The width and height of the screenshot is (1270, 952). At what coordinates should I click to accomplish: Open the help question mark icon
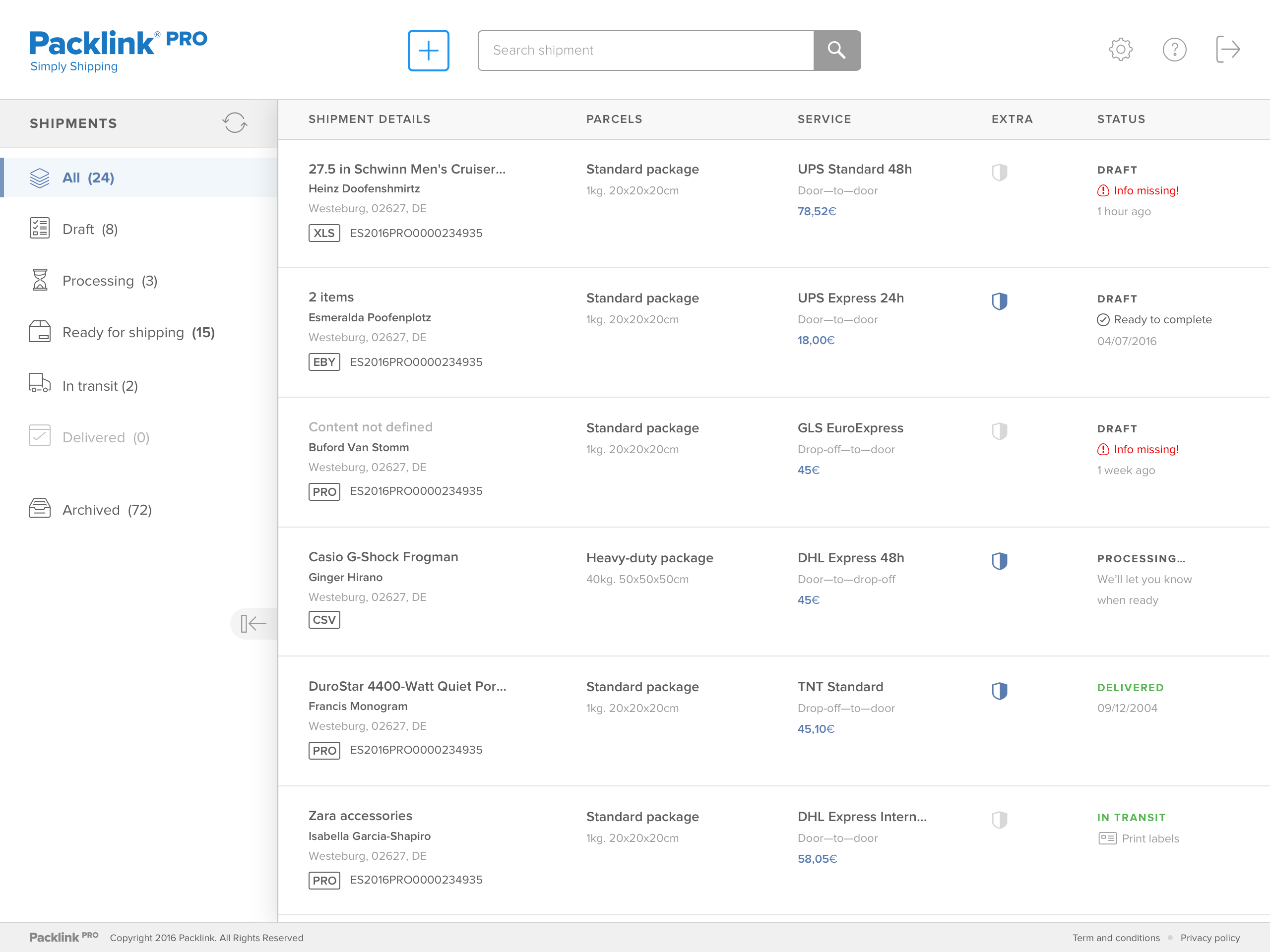pos(1174,50)
